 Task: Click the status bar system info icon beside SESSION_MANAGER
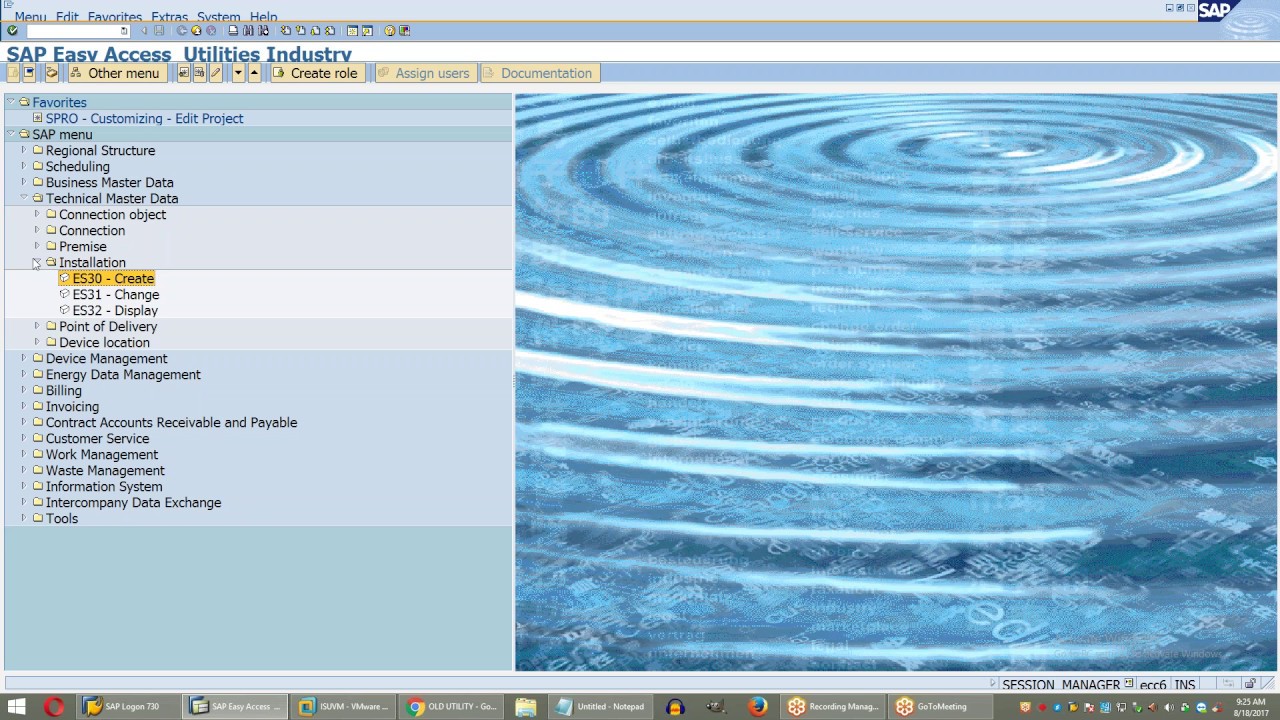(1128, 685)
